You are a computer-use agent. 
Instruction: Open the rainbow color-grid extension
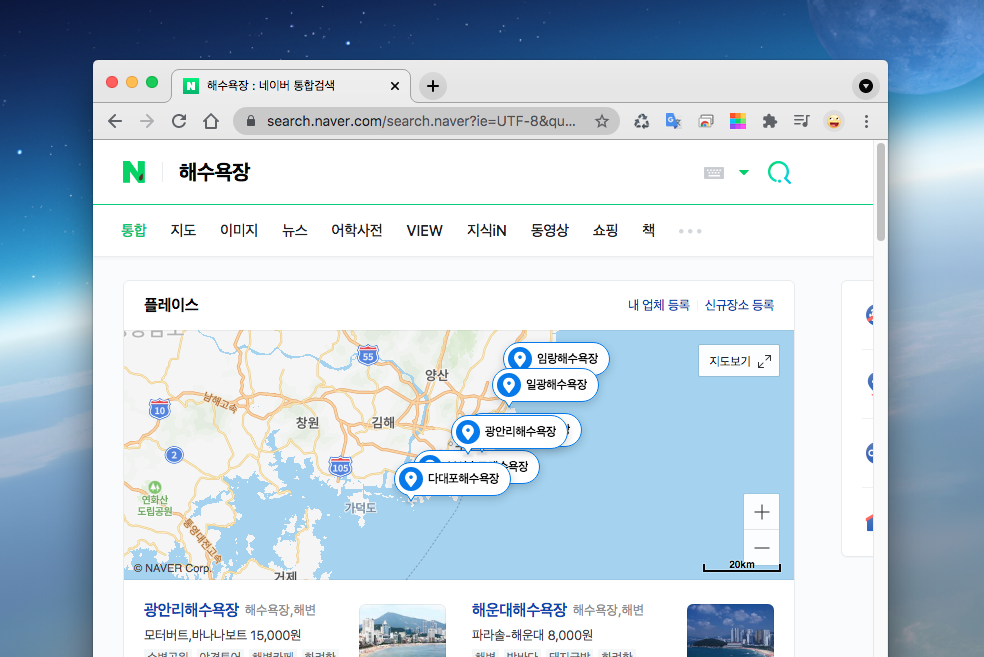tap(738, 121)
